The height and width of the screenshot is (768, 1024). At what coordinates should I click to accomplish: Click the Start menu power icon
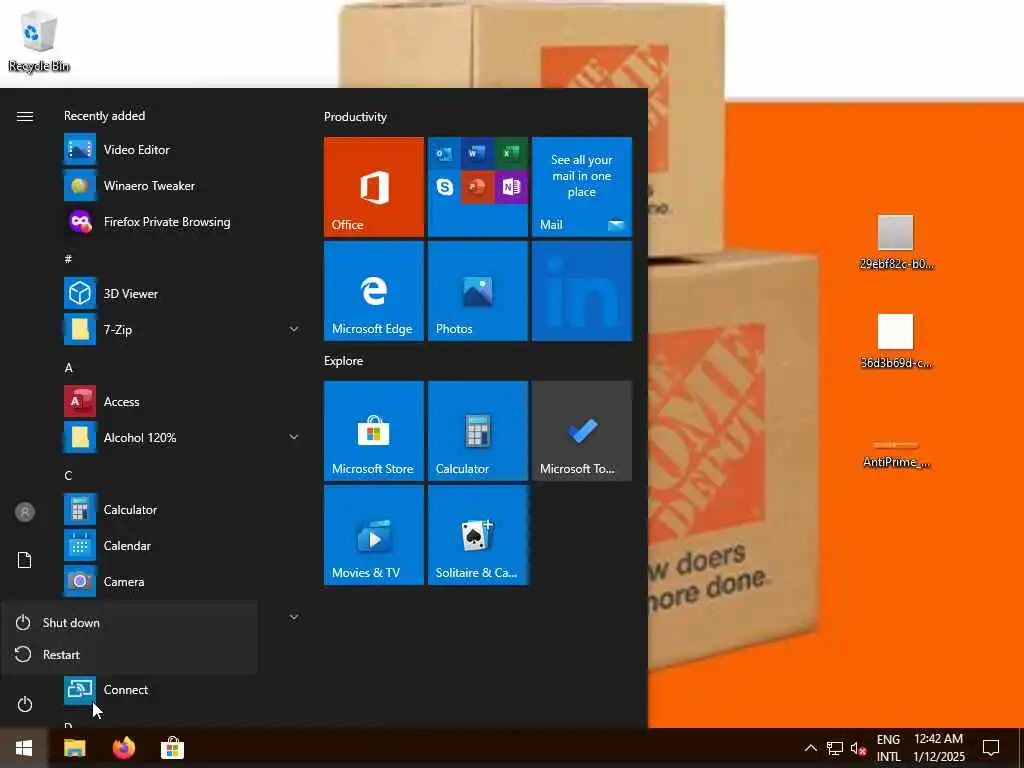25,705
